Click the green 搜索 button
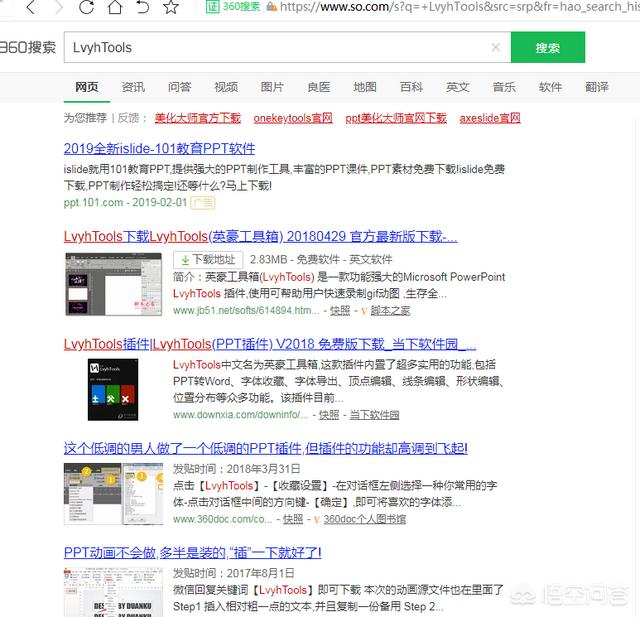The image size is (640, 617). point(548,47)
